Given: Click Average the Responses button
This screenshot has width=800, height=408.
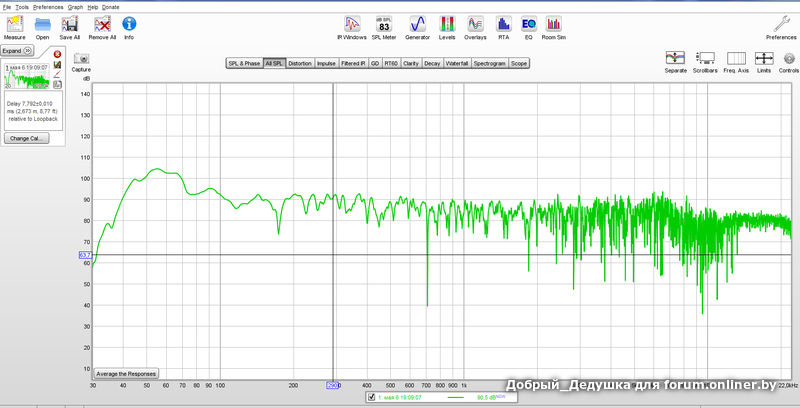Looking at the screenshot, I should click(126, 372).
